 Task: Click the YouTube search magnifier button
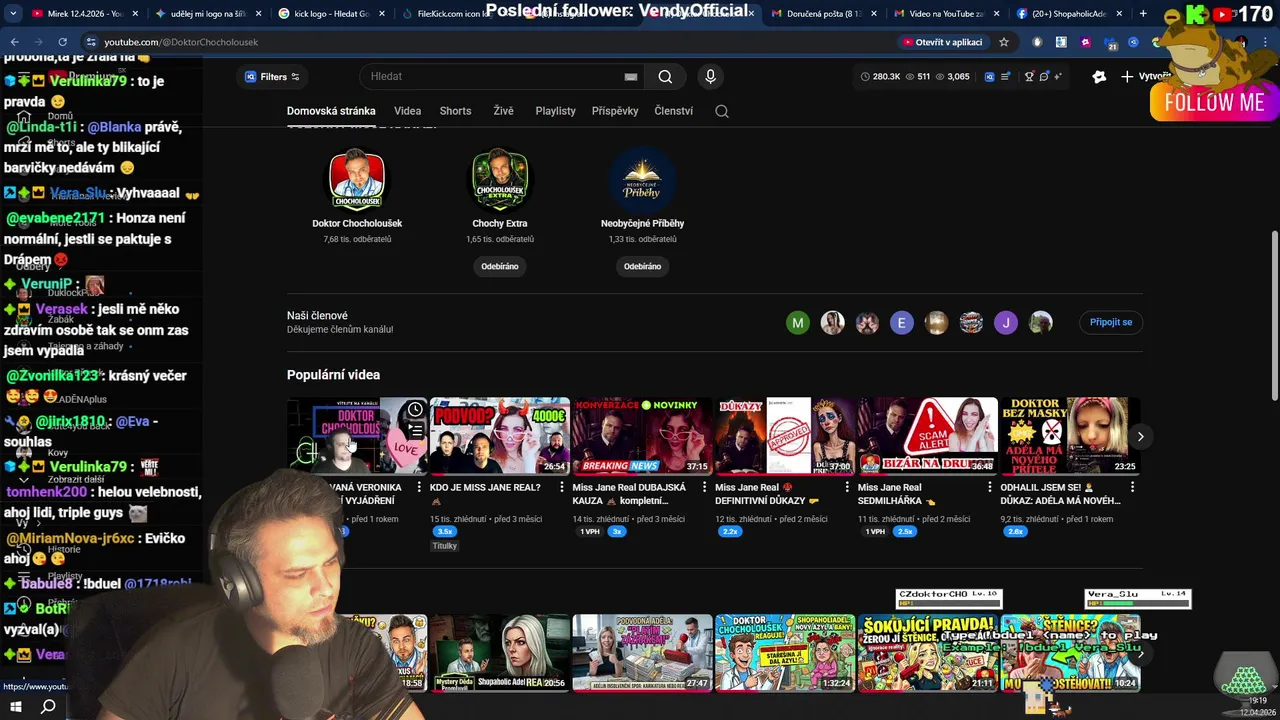coord(665,77)
